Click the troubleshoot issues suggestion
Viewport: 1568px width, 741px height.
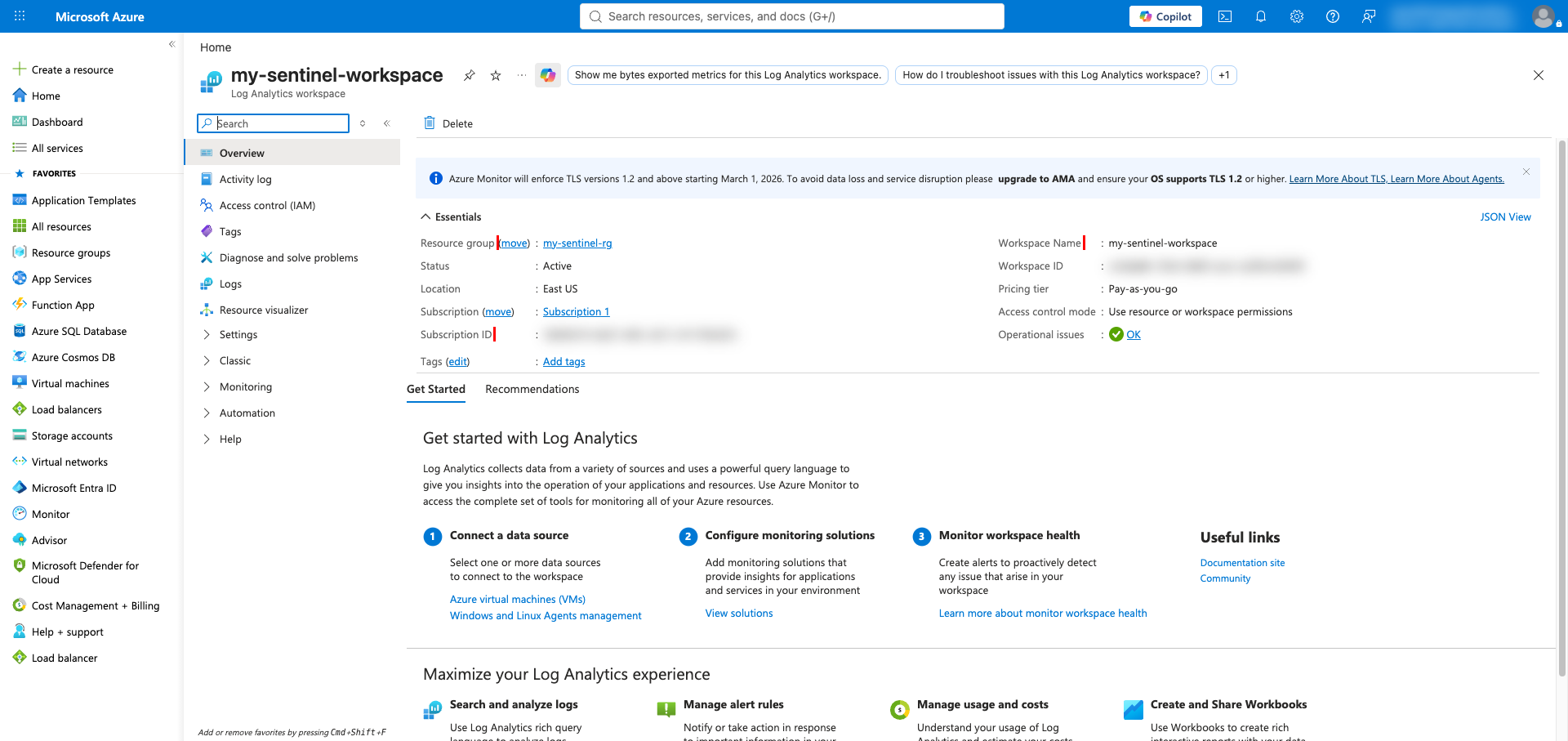click(1051, 75)
